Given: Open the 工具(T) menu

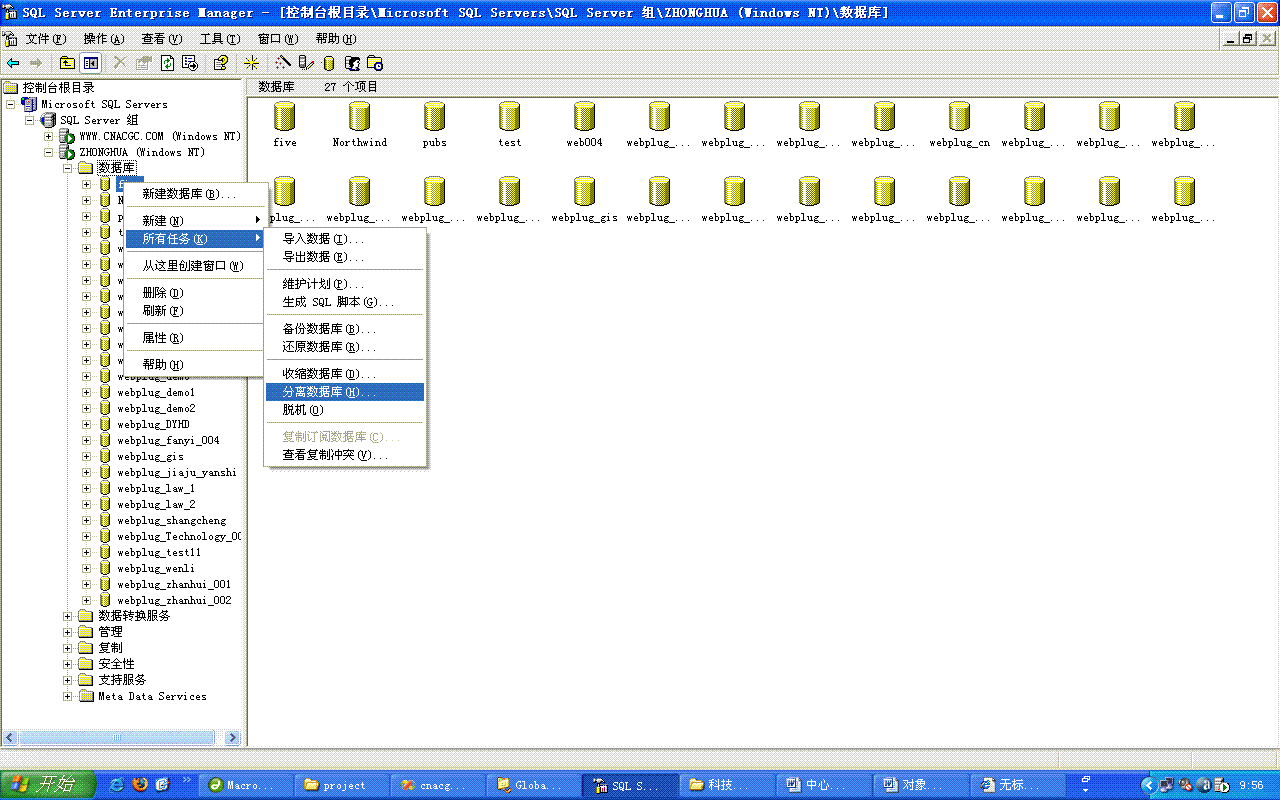Looking at the screenshot, I should click(220, 39).
